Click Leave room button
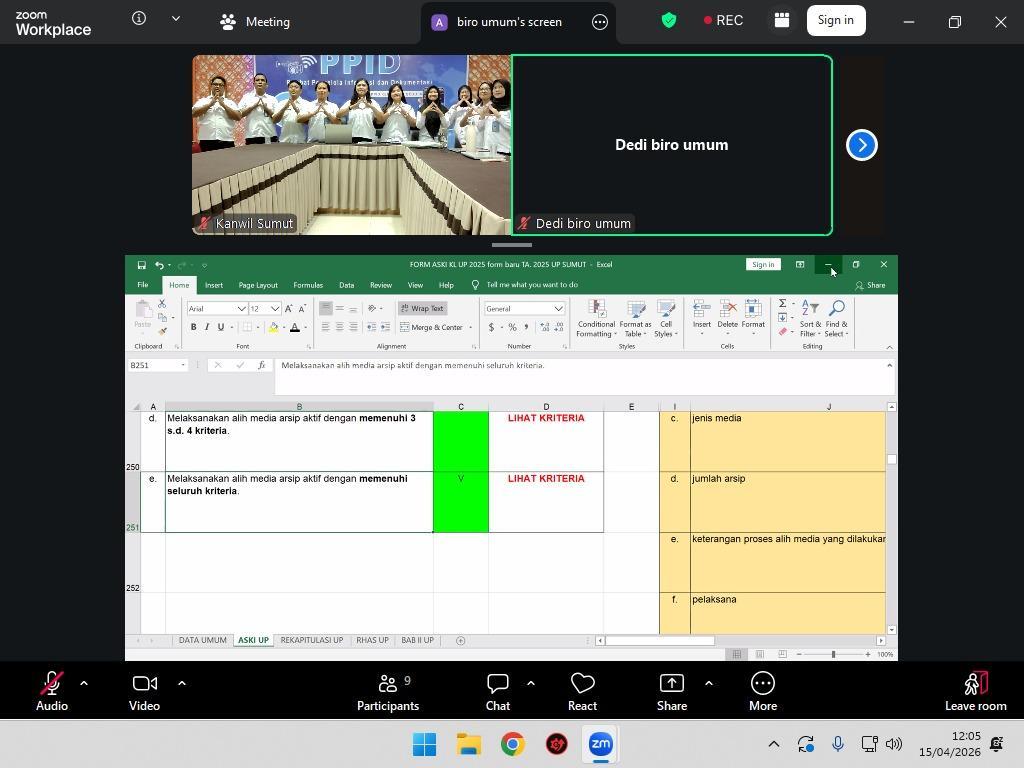This screenshot has width=1024, height=768. point(975,692)
